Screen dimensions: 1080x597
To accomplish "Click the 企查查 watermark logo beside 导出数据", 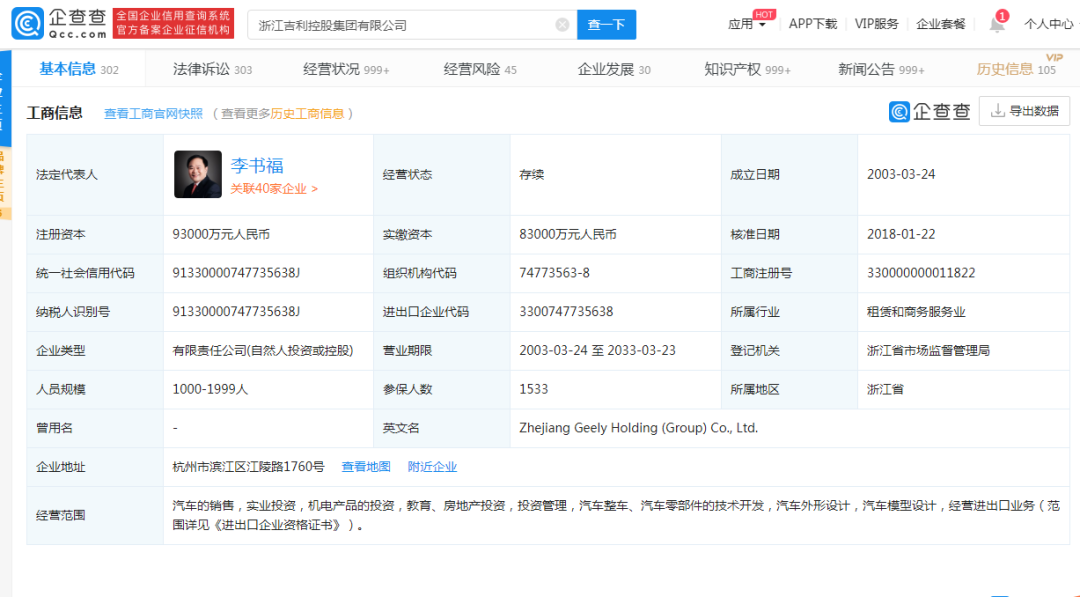I will point(929,112).
